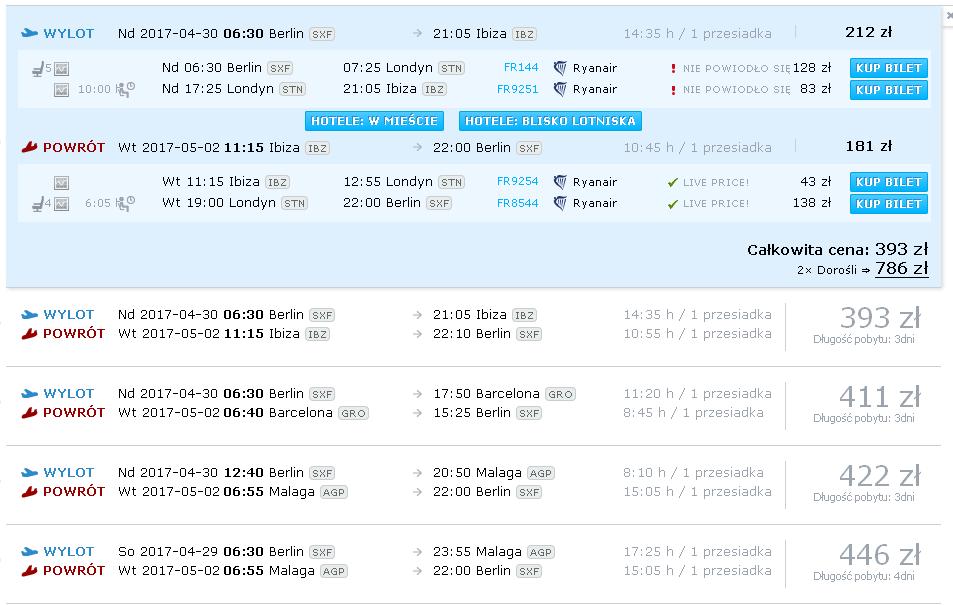This screenshot has width=953, height=605.
Task: Click STN badge next to 07:25 Londyn
Action: [x=452, y=68]
